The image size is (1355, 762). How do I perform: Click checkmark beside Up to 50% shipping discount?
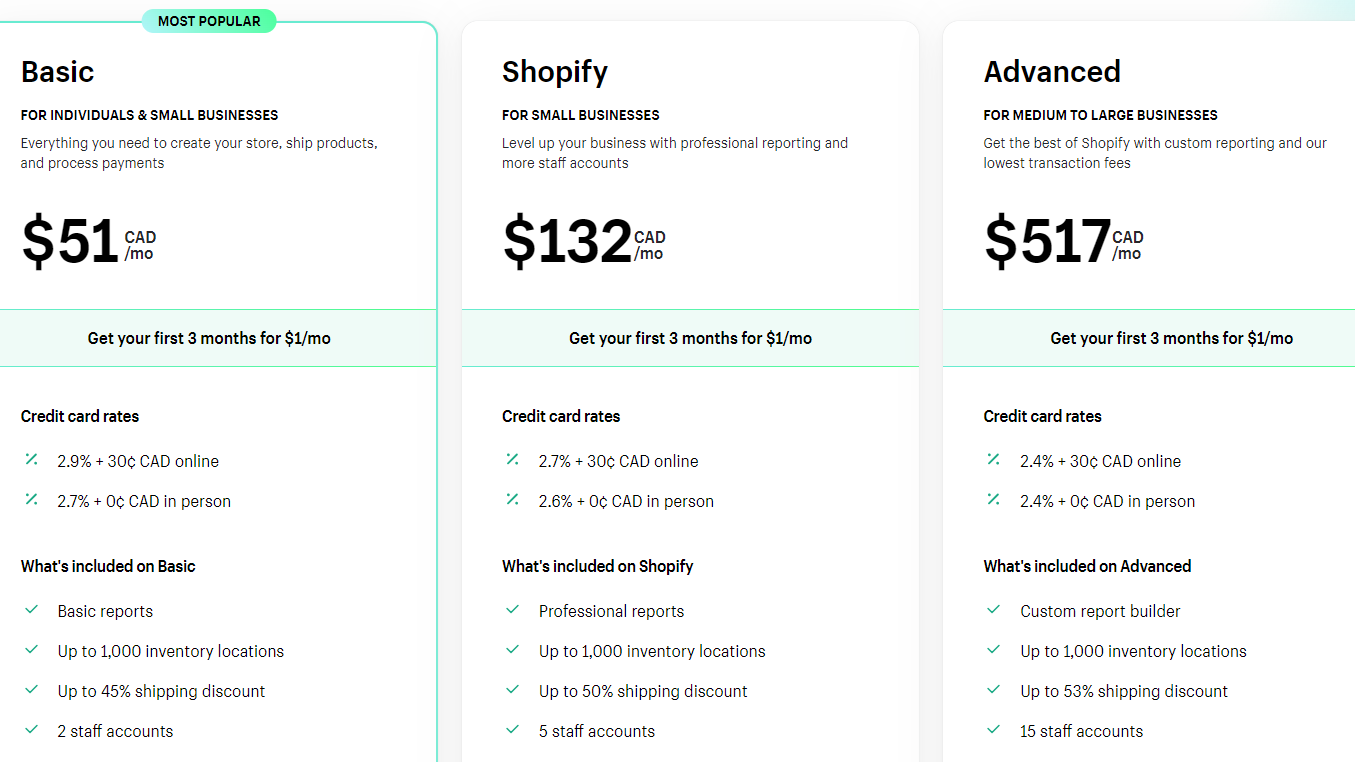(513, 690)
